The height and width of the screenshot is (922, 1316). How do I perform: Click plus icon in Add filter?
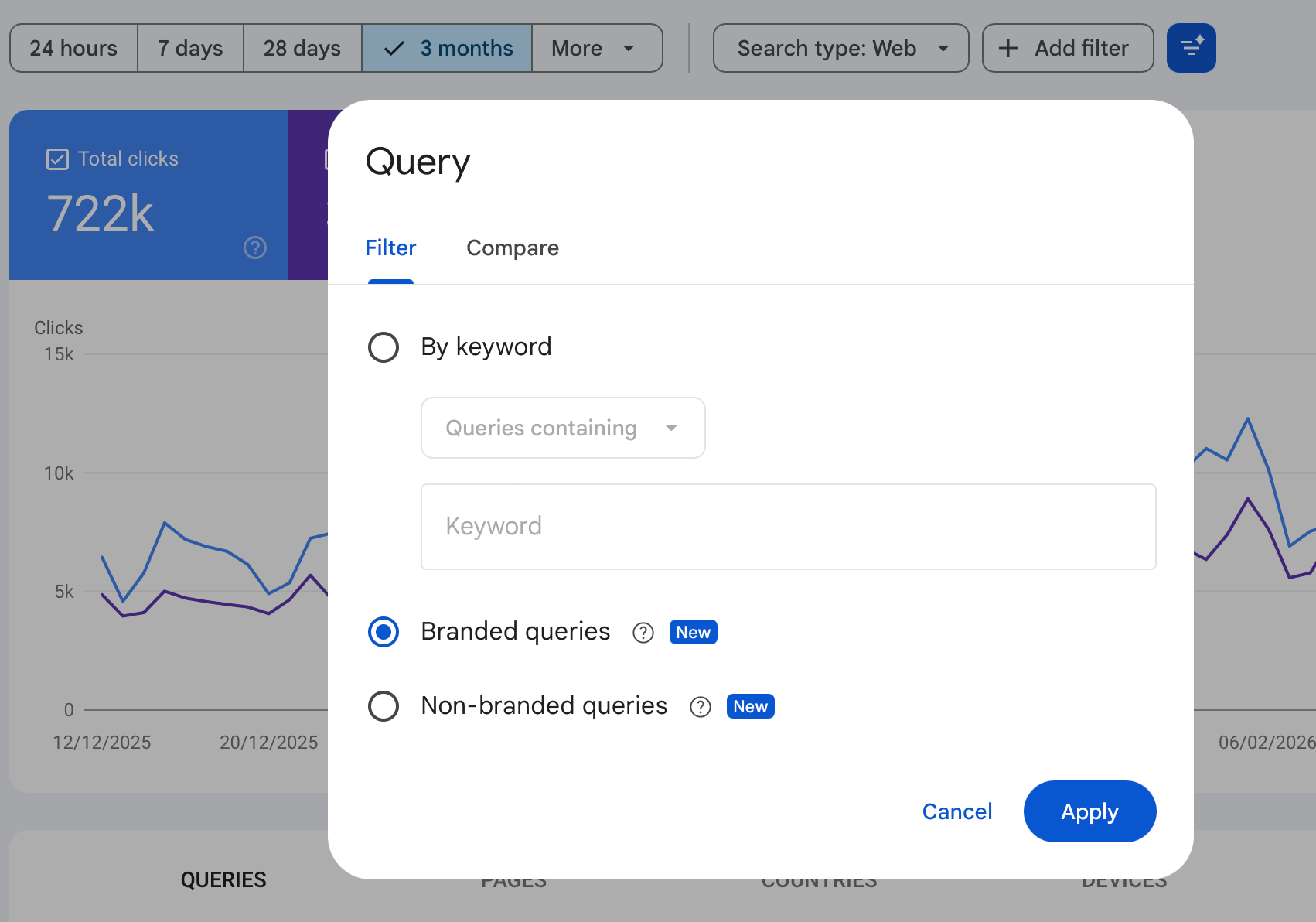(x=1008, y=48)
